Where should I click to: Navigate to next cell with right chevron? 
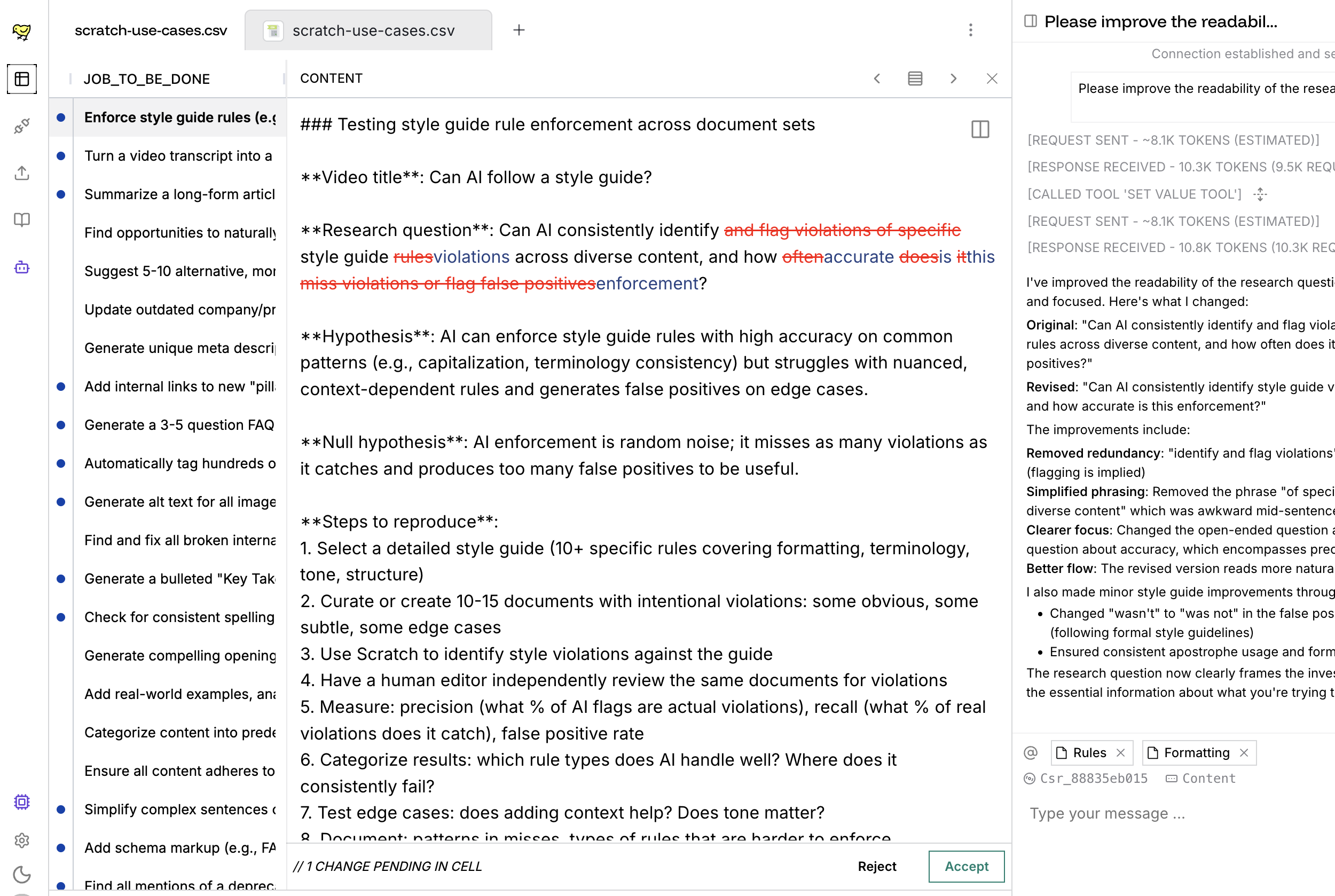coord(953,79)
